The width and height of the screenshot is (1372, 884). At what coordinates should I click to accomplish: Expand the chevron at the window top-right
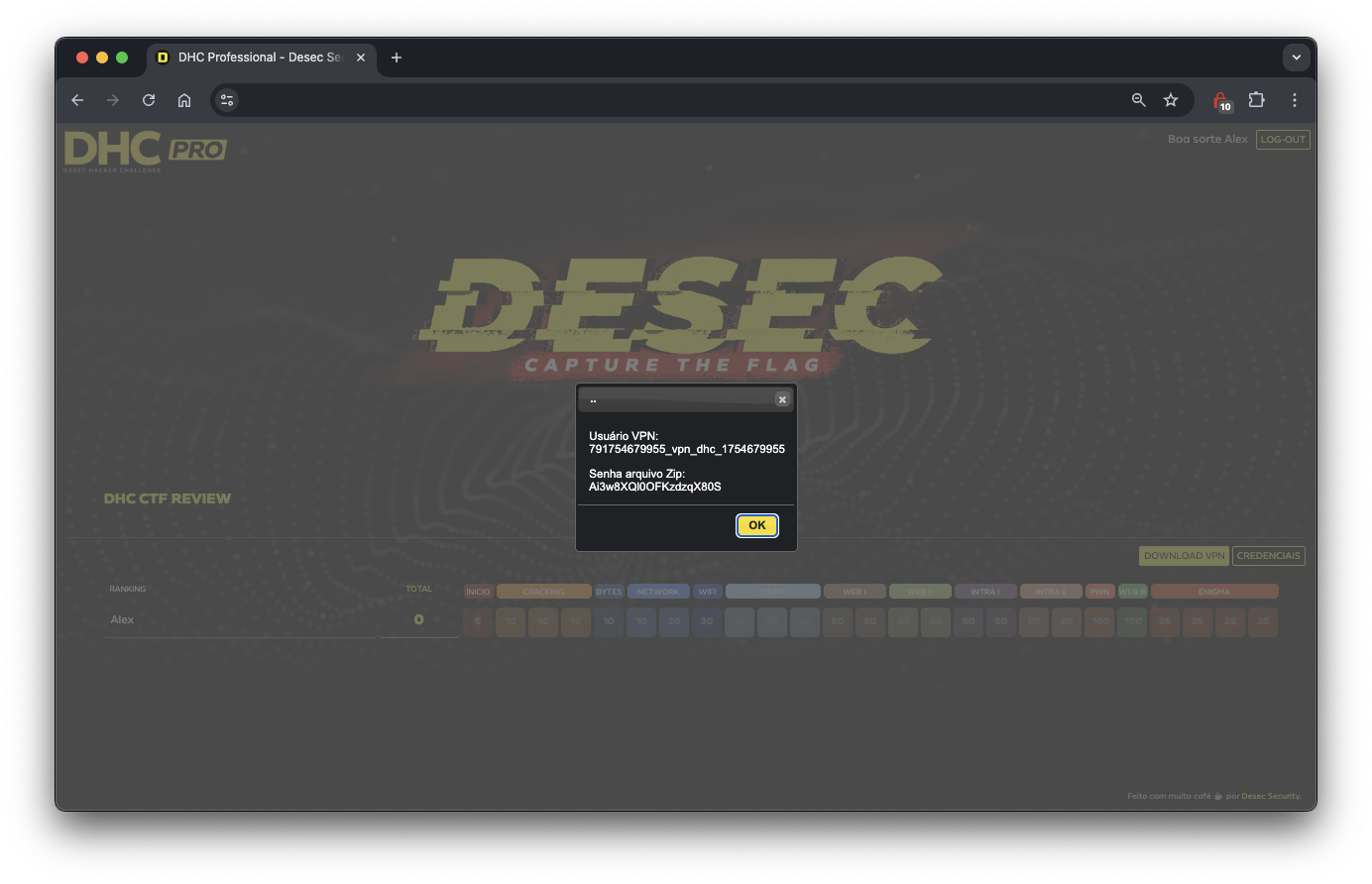pos(1297,56)
